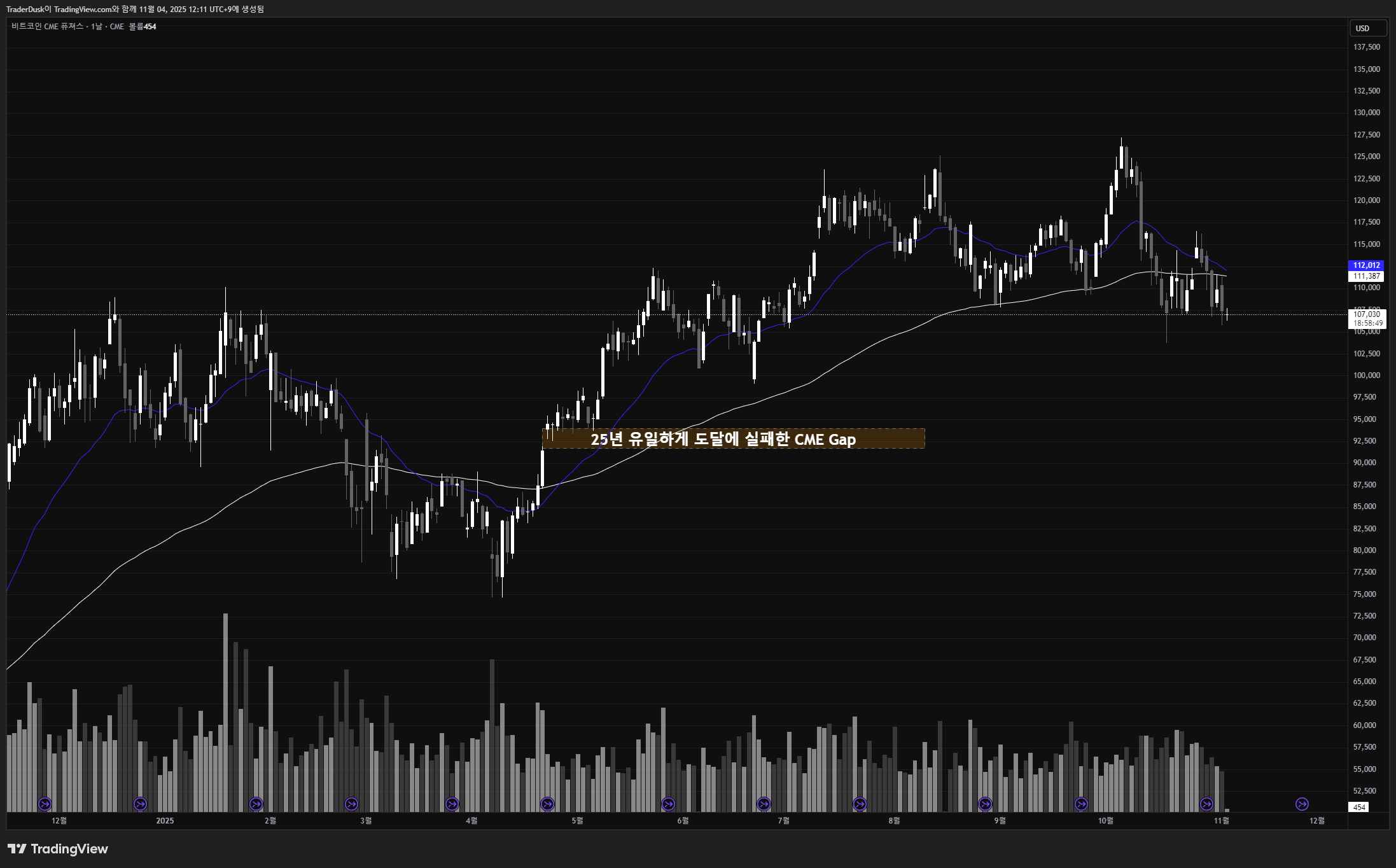Click the contract roll marker just before the 5월 label
This screenshot has height=868, width=1396.
pyautogui.click(x=547, y=804)
